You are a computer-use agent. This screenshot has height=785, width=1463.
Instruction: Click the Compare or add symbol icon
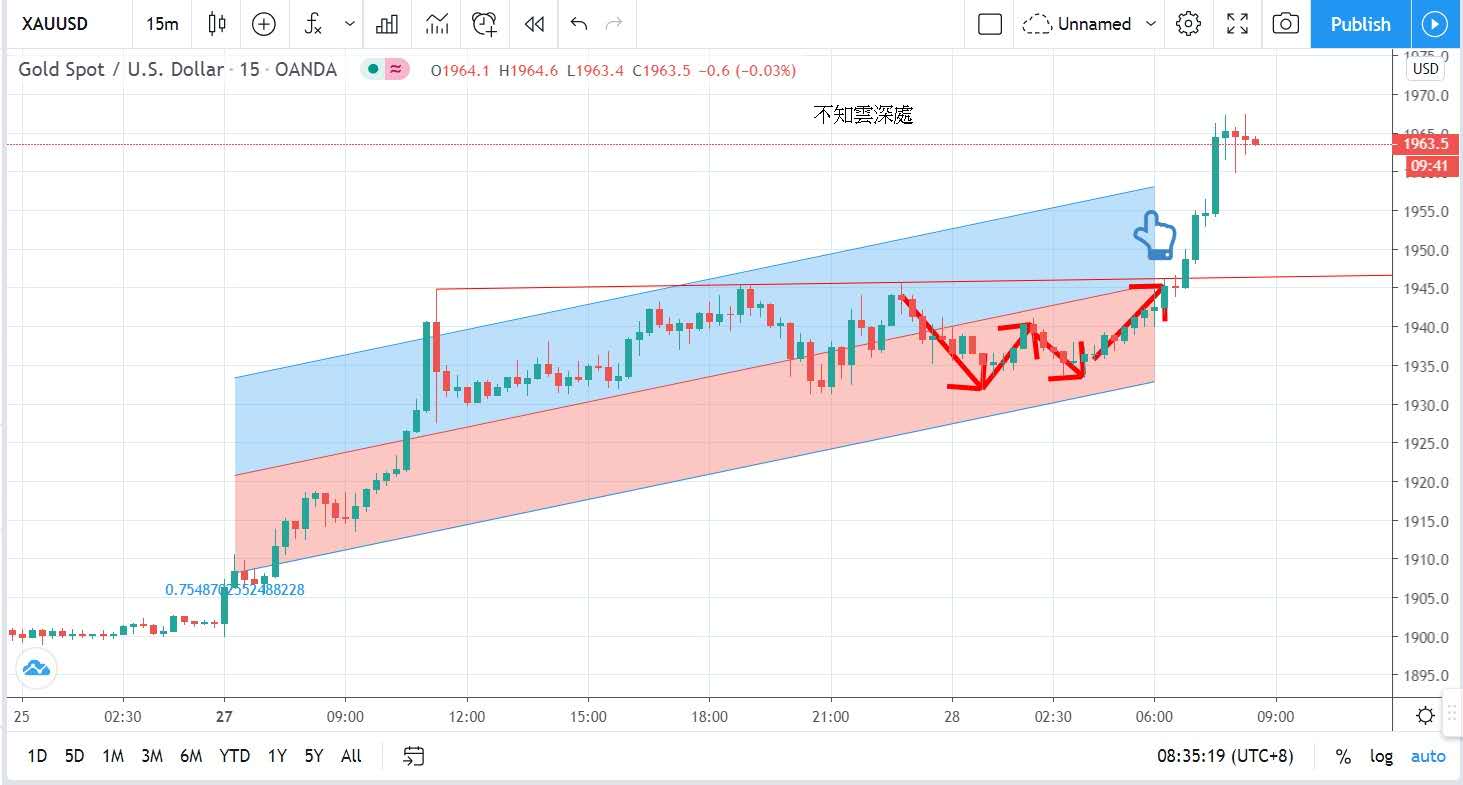[264, 24]
